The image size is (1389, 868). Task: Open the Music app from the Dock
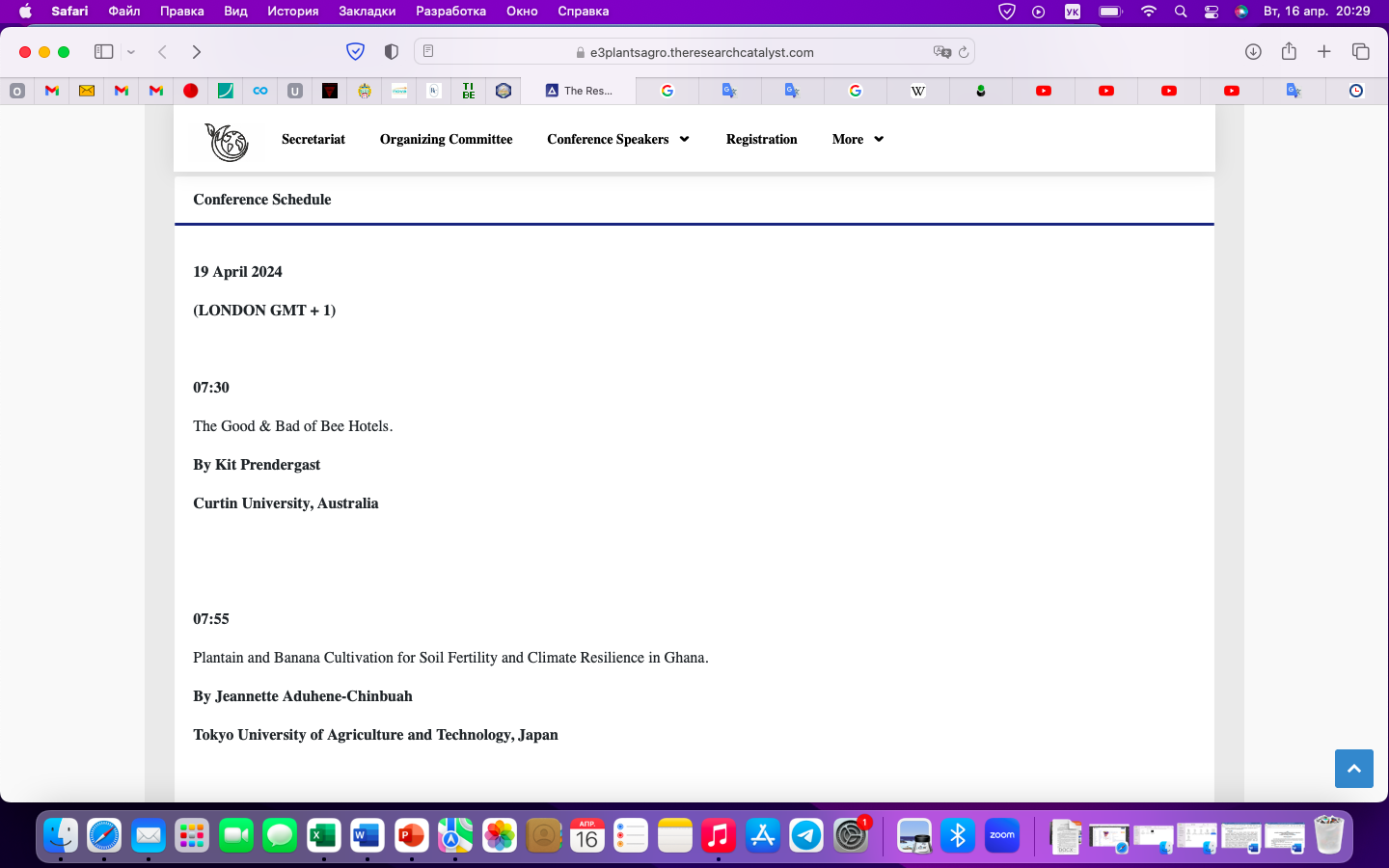tap(719, 835)
